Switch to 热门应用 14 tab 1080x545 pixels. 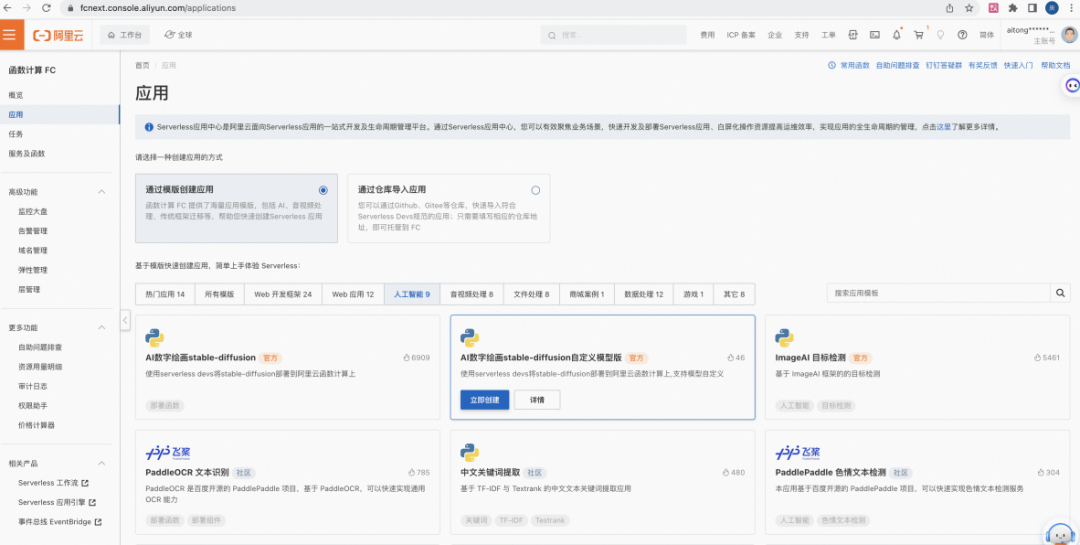click(165, 294)
